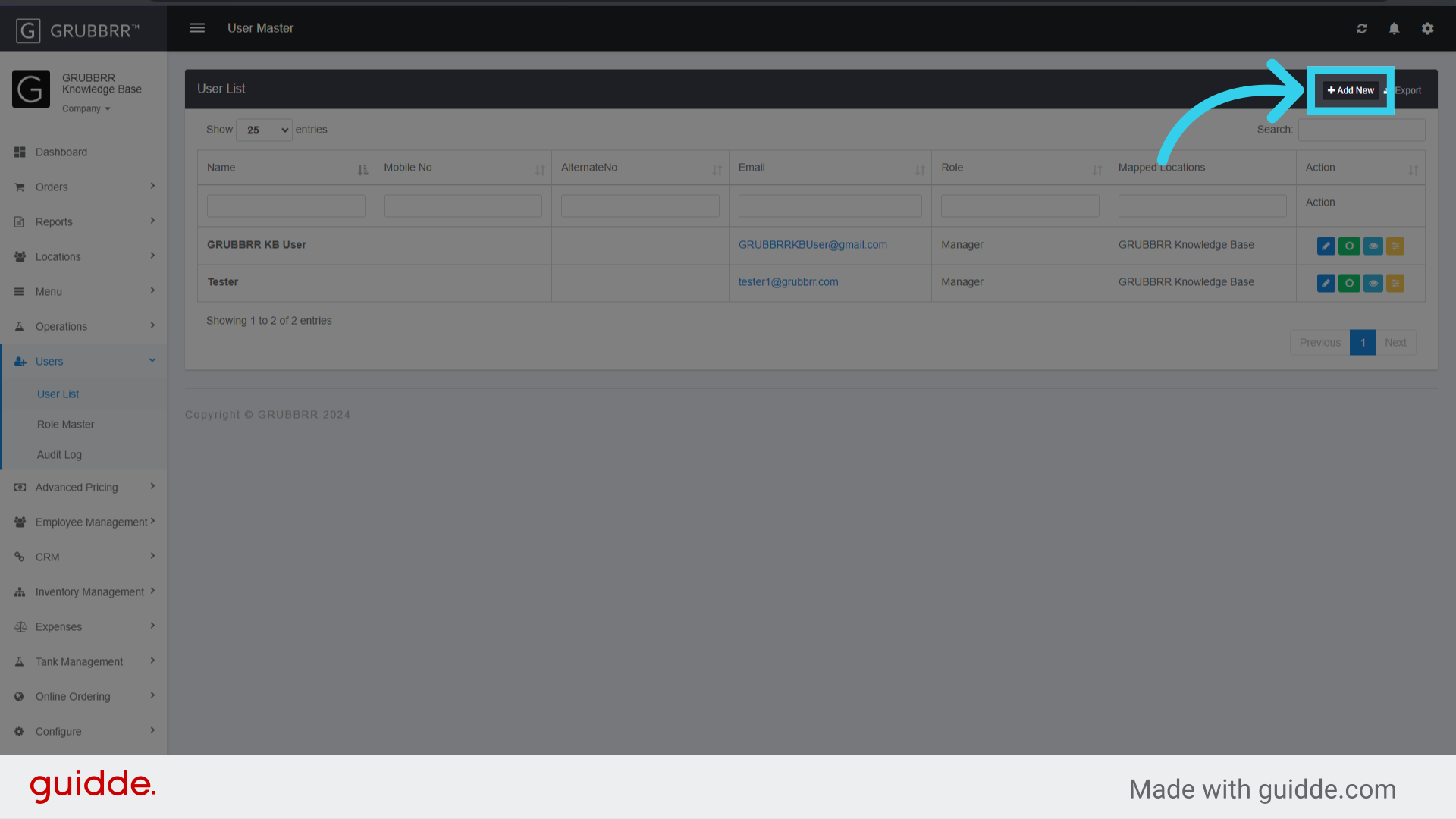1456x819 pixels.
Task: Click the company G avatar
Action: [x=31, y=89]
